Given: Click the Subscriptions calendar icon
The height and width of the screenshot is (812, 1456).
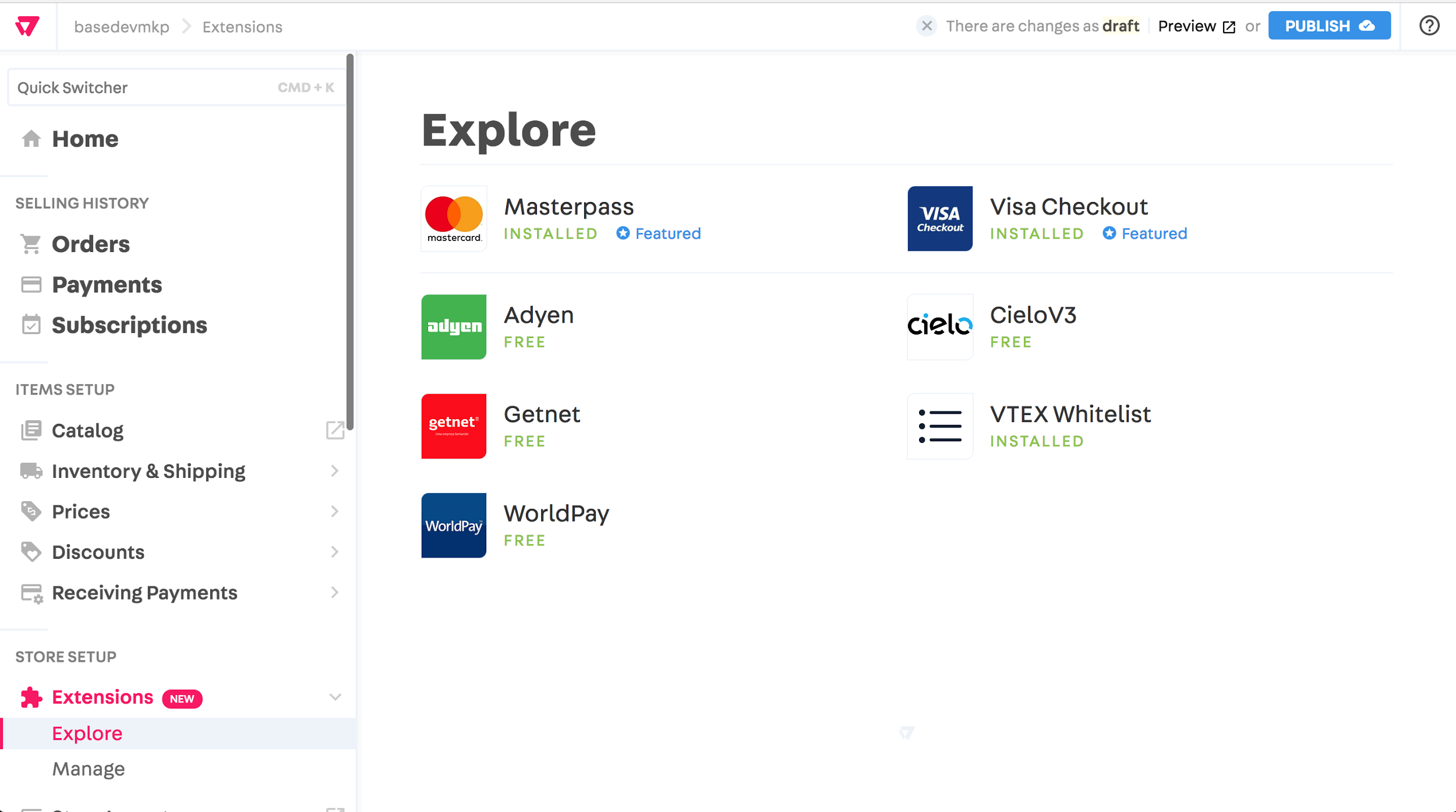Looking at the screenshot, I should click(31, 325).
